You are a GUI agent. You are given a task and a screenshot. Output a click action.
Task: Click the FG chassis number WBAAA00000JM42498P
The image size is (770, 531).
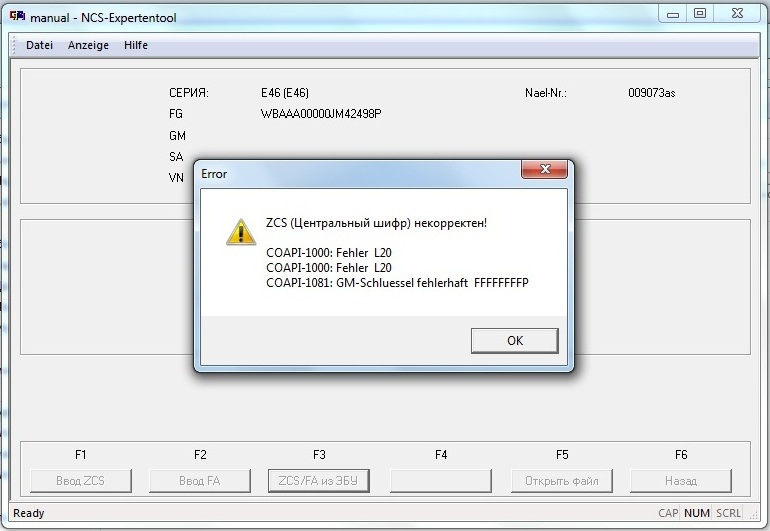click(x=321, y=114)
